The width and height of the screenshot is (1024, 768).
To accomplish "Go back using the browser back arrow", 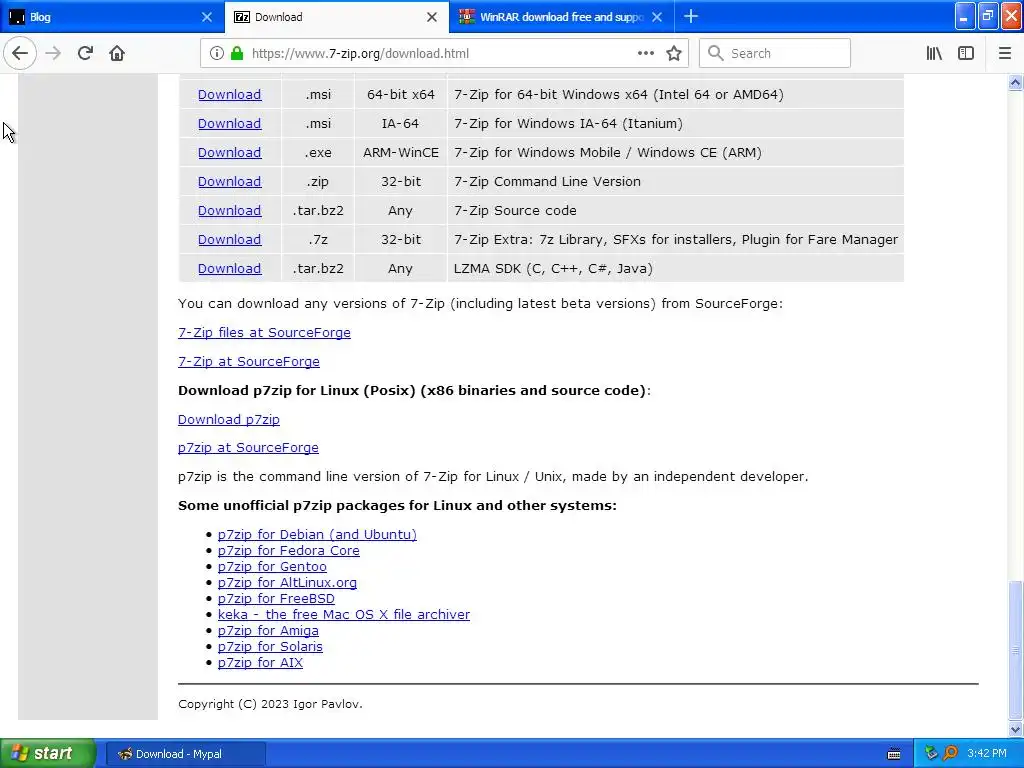I will (20, 53).
